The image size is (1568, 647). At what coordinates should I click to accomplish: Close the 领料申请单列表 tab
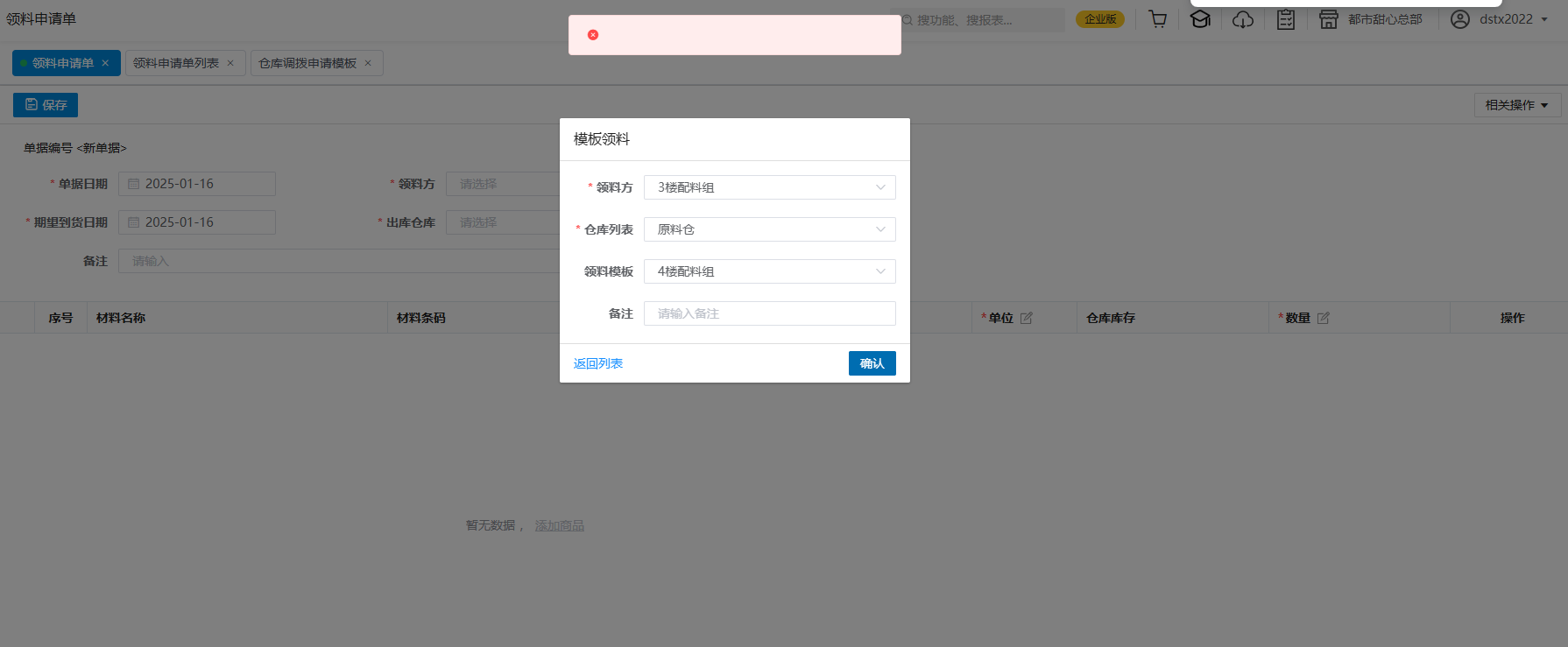(230, 63)
